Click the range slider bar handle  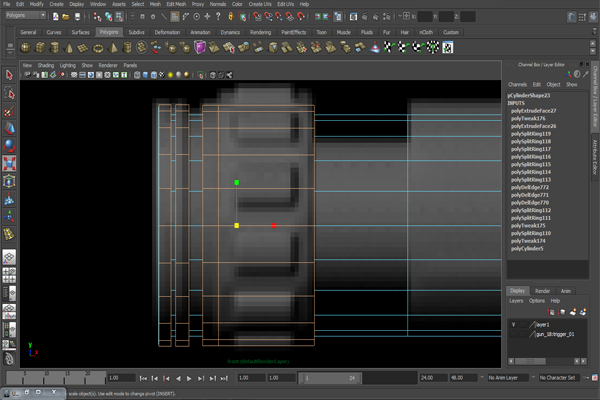pos(331,378)
